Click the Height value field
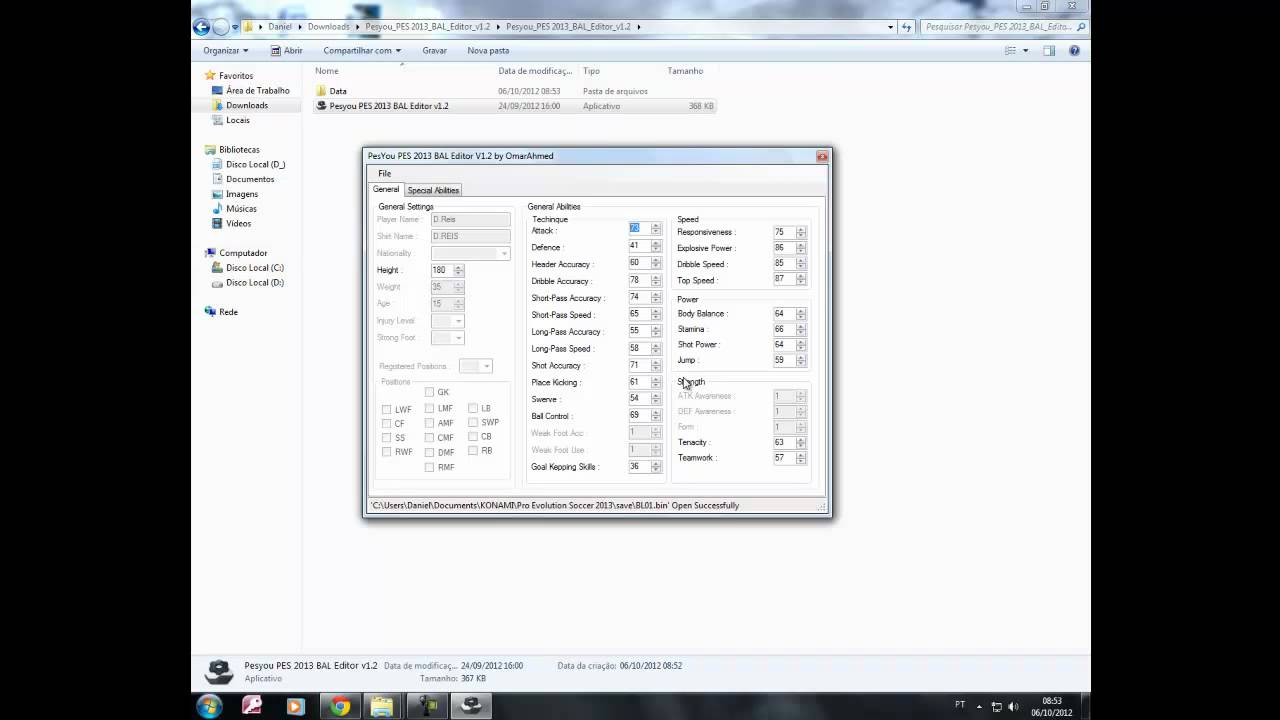 coord(442,270)
